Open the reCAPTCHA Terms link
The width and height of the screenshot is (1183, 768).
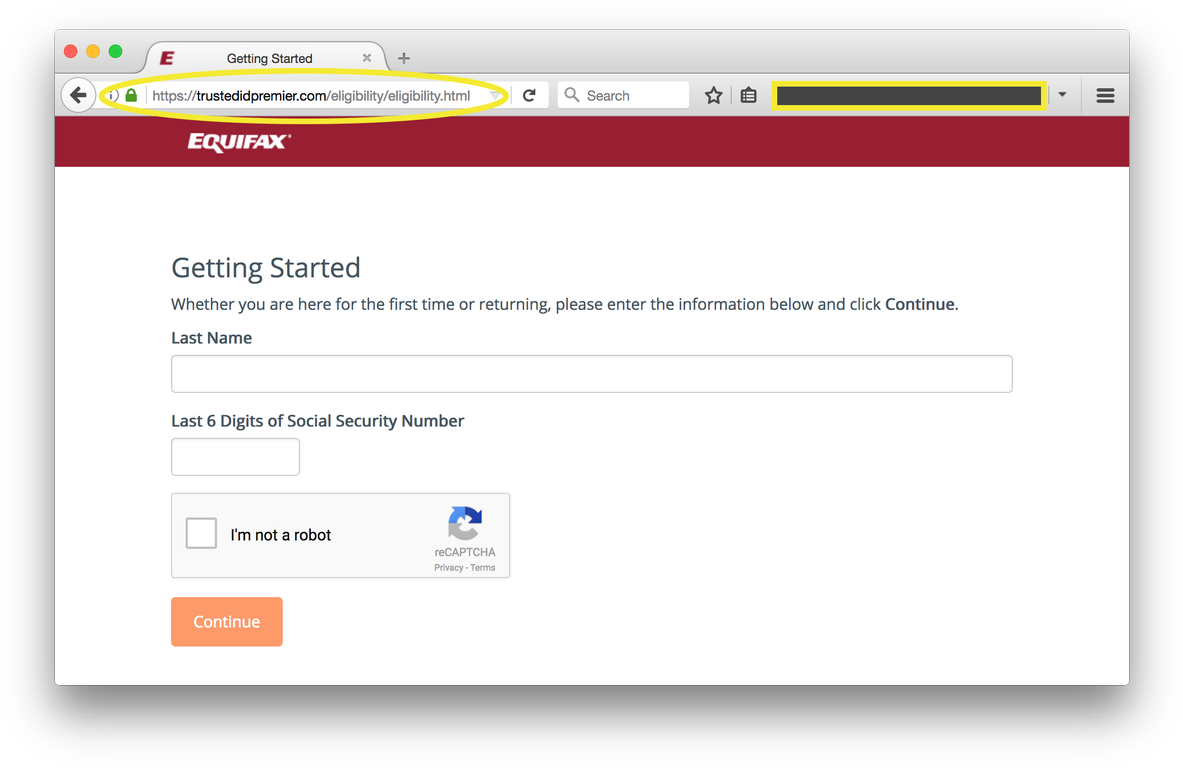[x=483, y=568]
